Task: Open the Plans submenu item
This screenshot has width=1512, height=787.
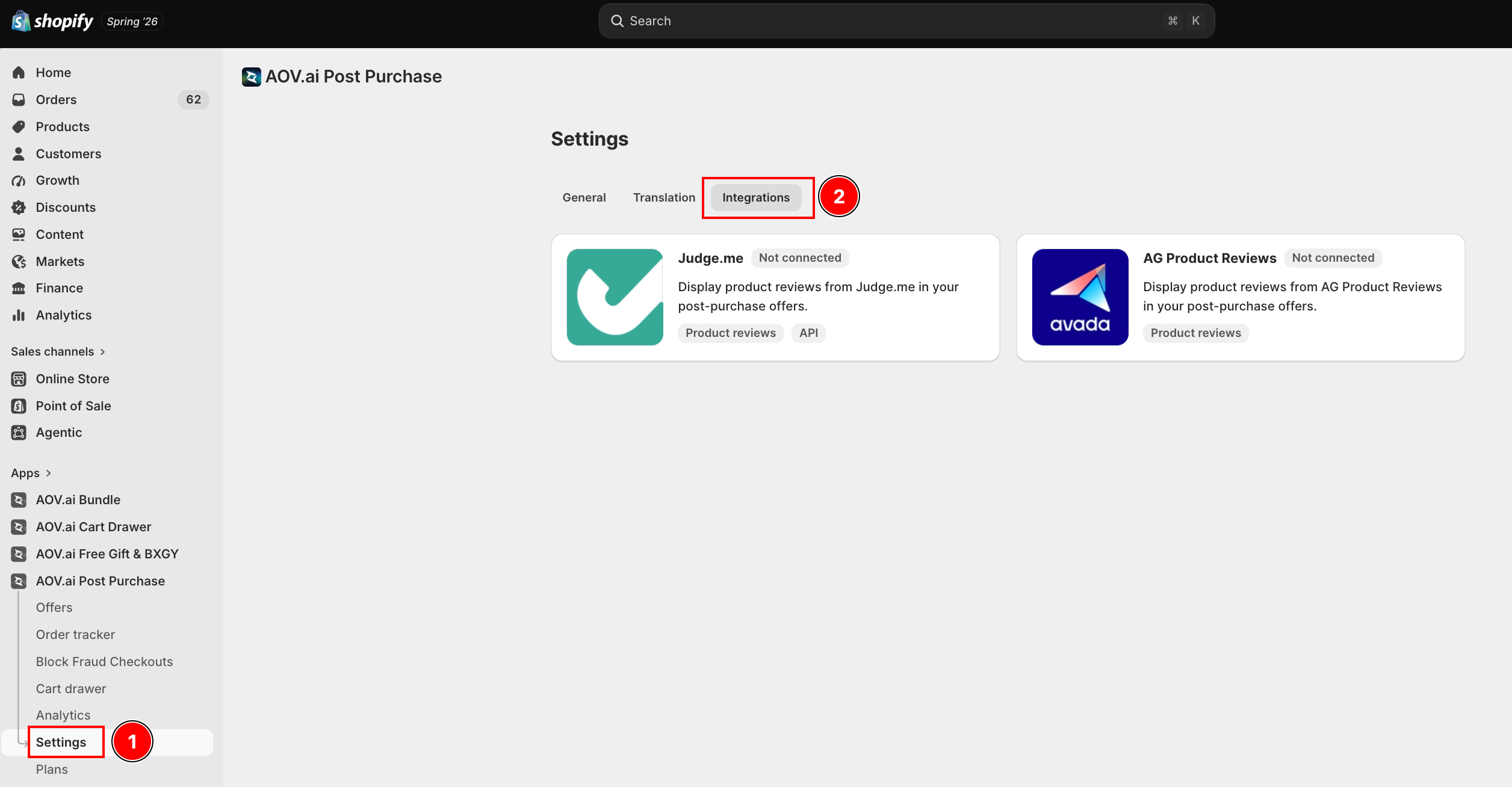Action: (x=52, y=770)
